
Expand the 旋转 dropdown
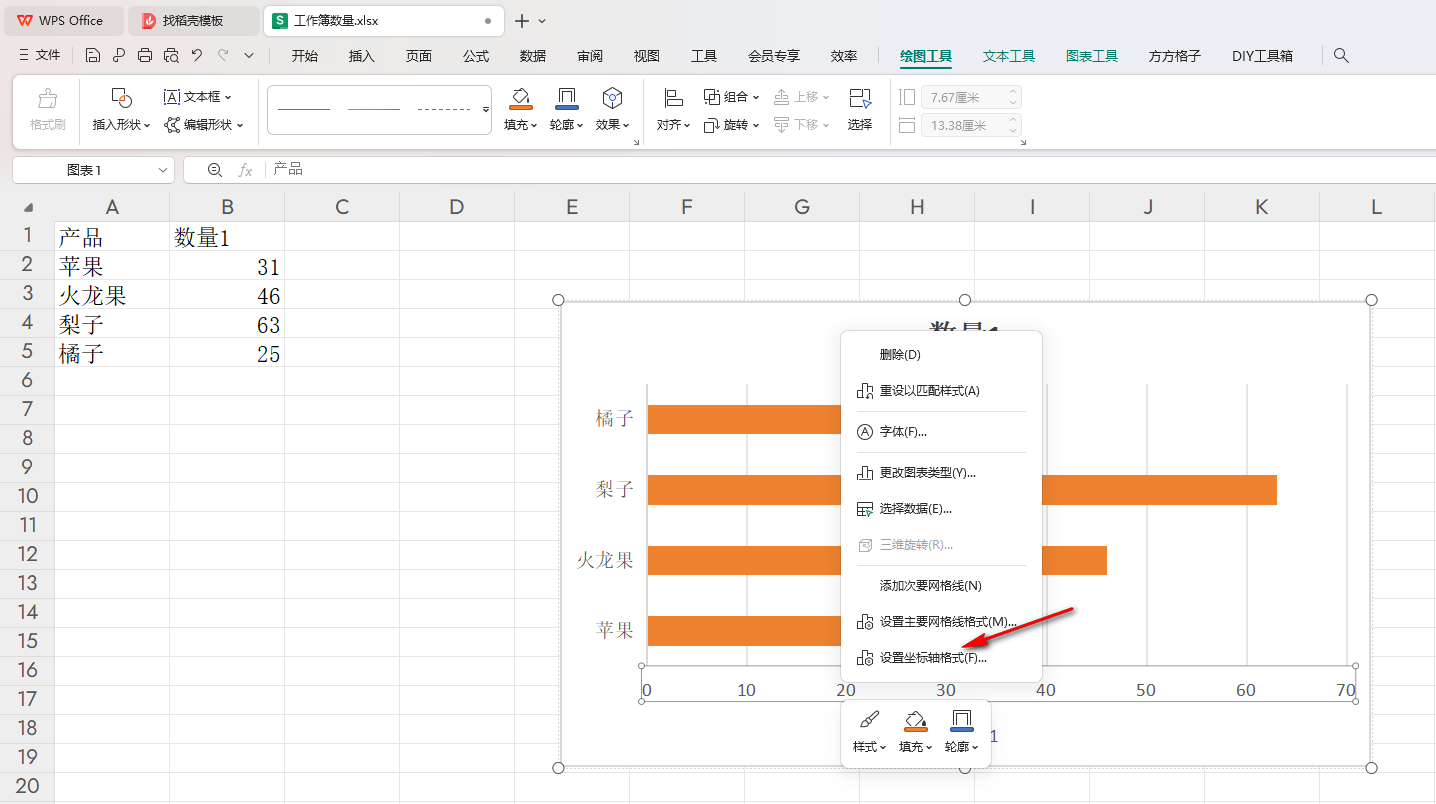pyautogui.click(x=756, y=126)
